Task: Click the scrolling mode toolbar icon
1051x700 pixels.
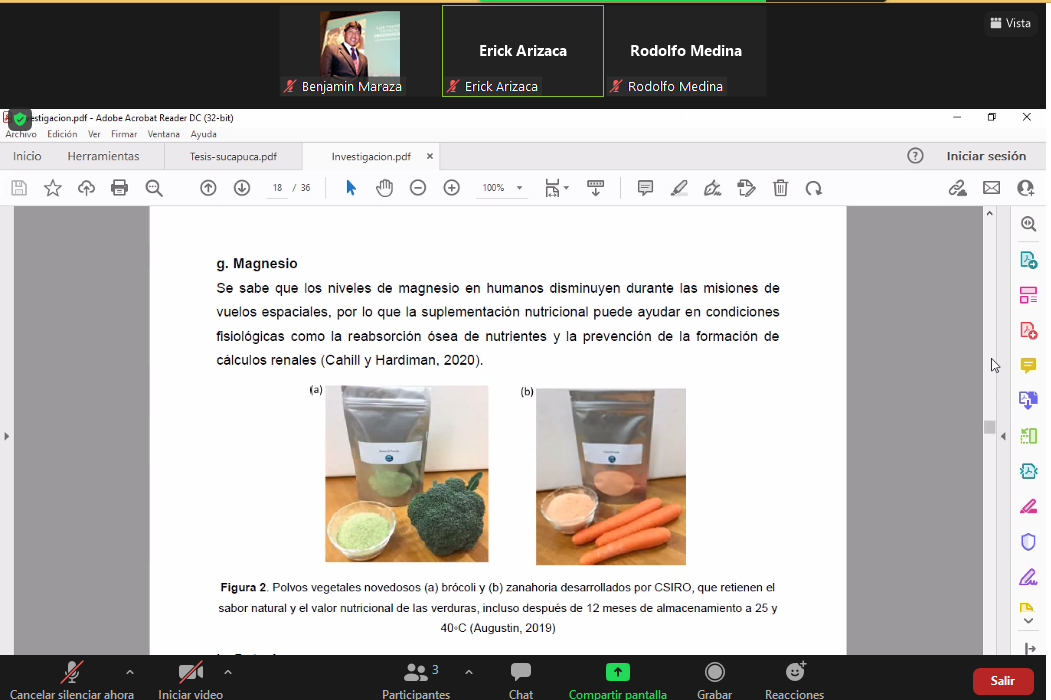Action: [x=595, y=188]
